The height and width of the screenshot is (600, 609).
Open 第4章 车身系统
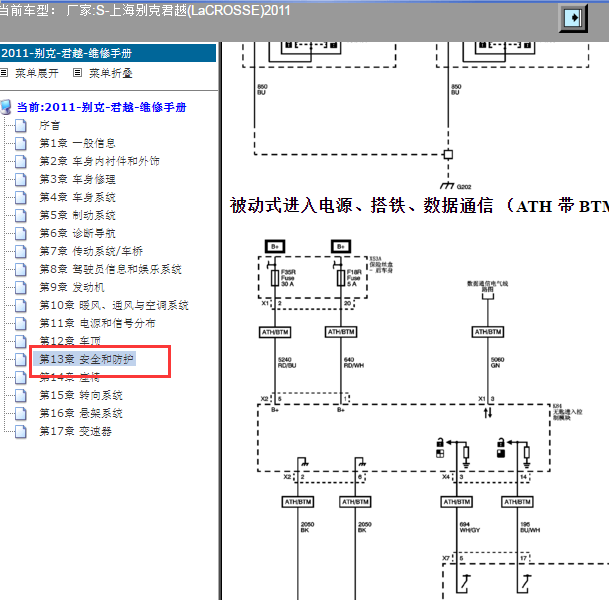click(77, 197)
